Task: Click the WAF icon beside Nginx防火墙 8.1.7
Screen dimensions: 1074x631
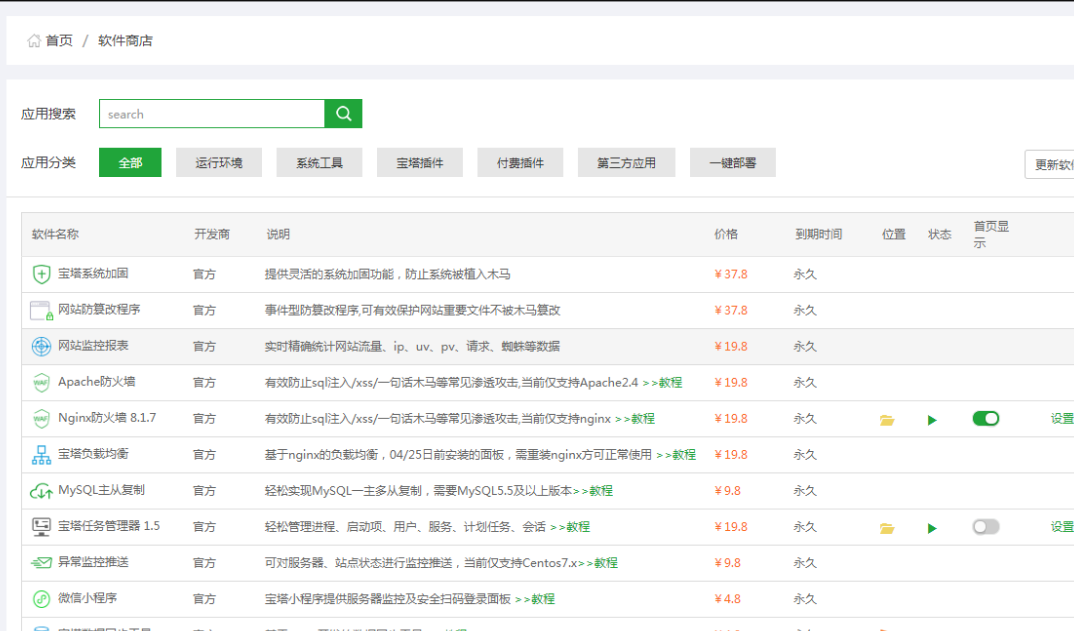Action: (x=41, y=419)
